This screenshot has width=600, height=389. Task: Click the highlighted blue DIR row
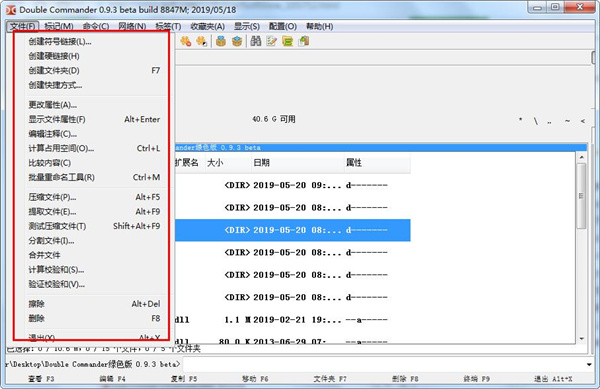click(x=293, y=230)
